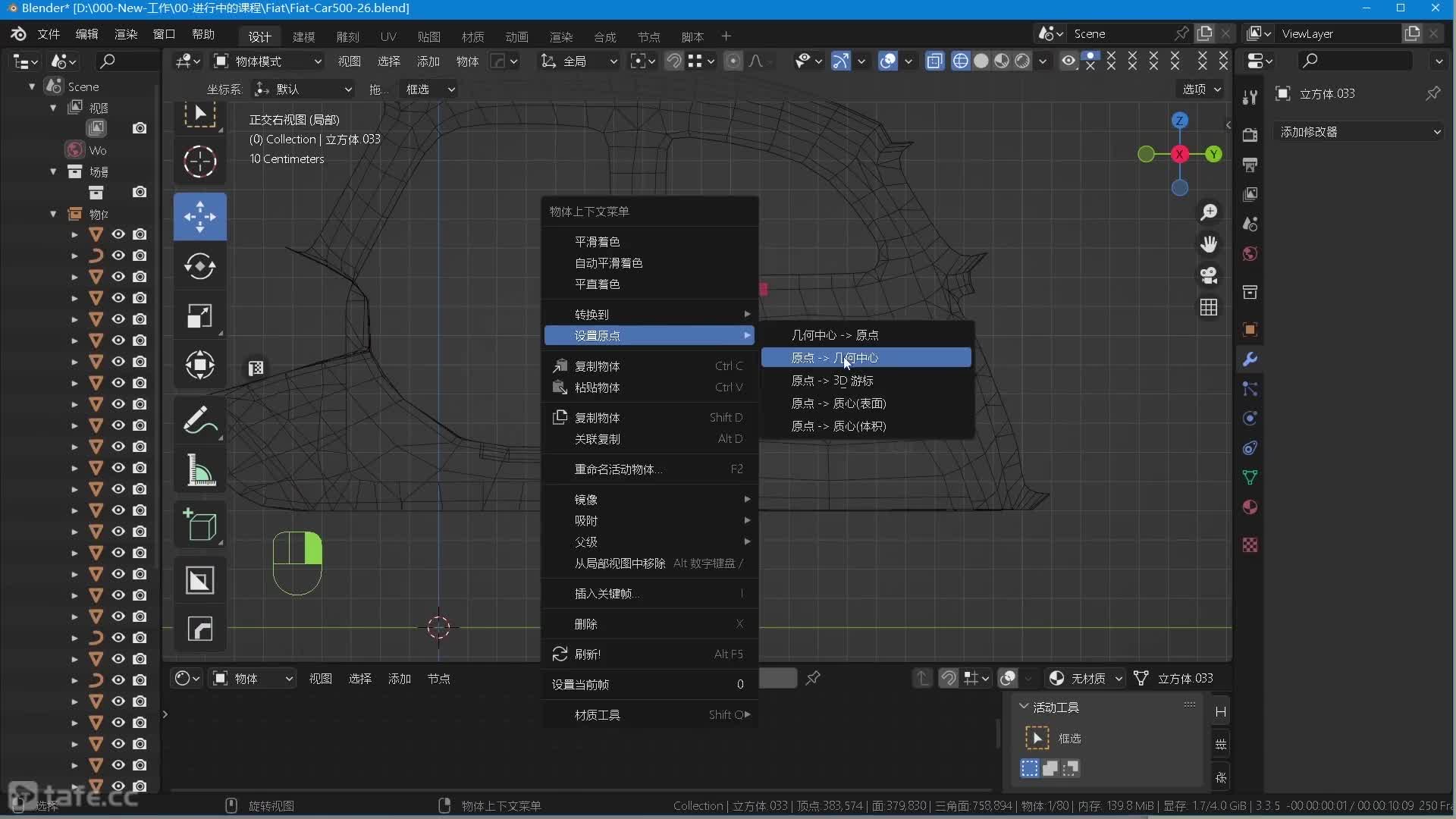Open the 编辑 menu
The width and height of the screenshot is (1456, 819).
pyautogui.click(x=86, y=33)
